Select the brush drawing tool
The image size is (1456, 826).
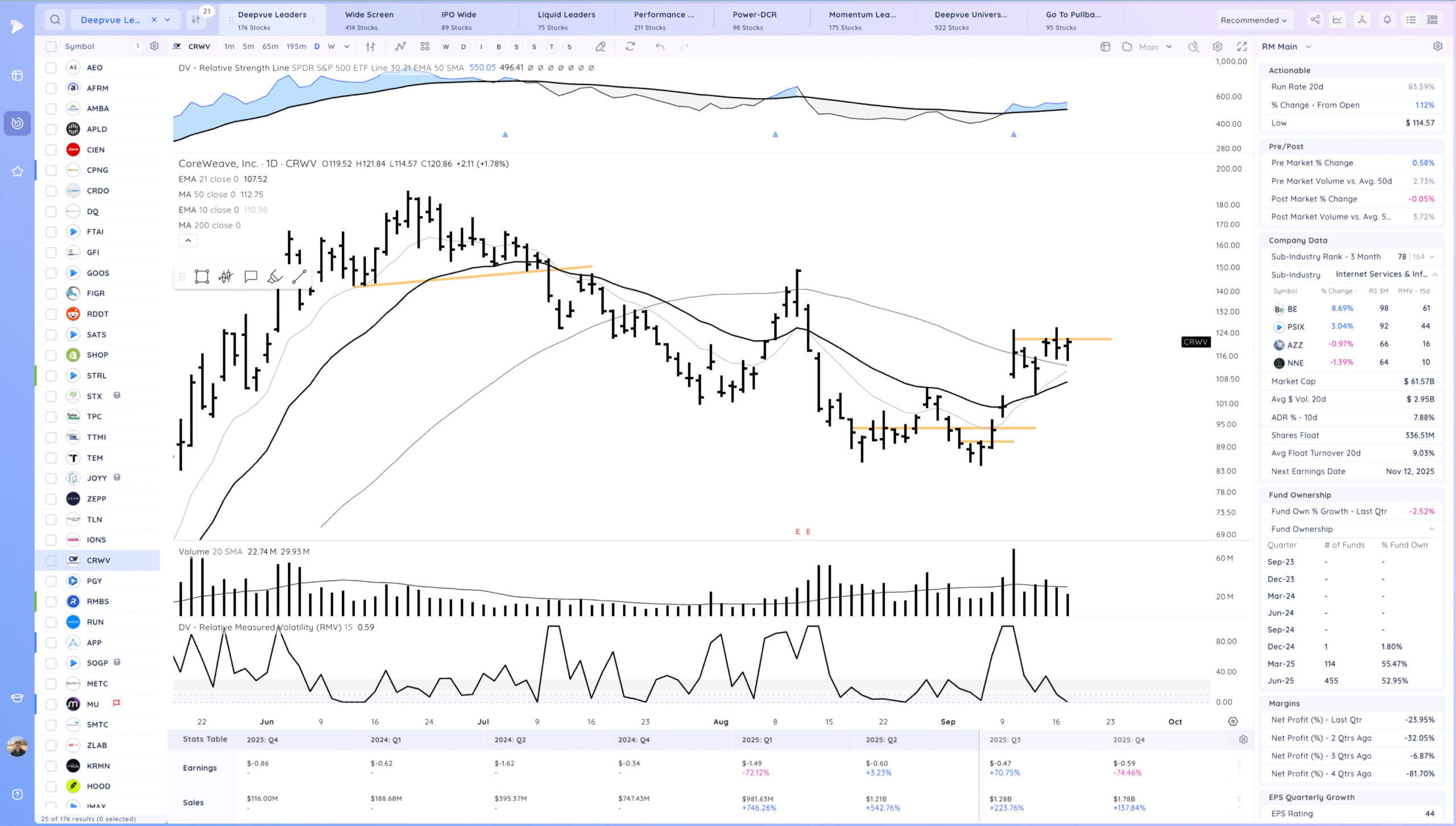click(275, 277)
